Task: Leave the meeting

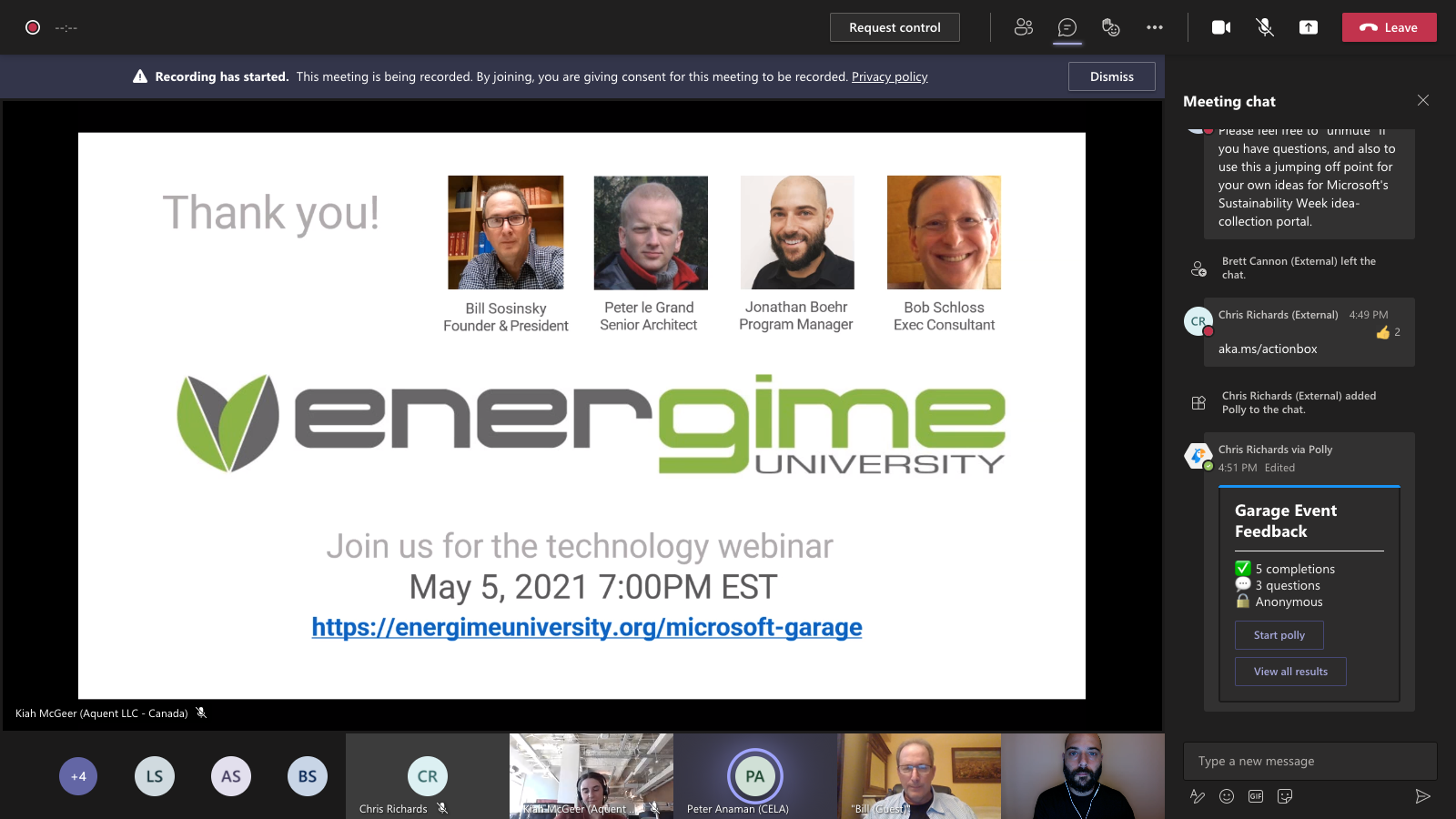Action: click(1389, 27)
